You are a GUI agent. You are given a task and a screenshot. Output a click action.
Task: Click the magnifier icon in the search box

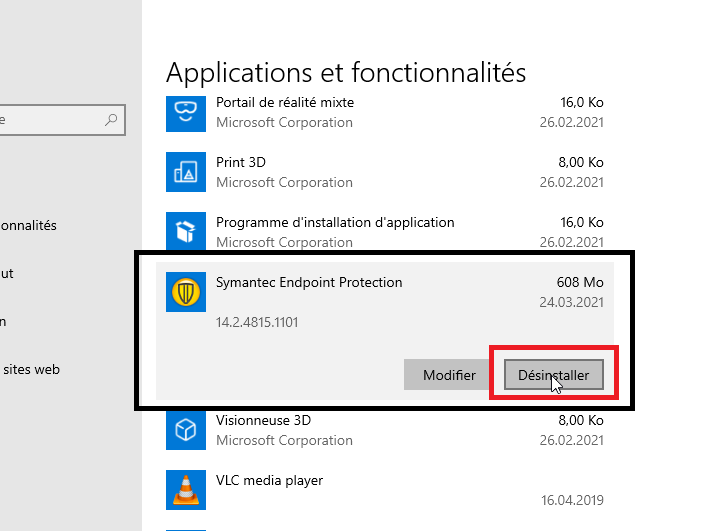click(x=111, y=120)
